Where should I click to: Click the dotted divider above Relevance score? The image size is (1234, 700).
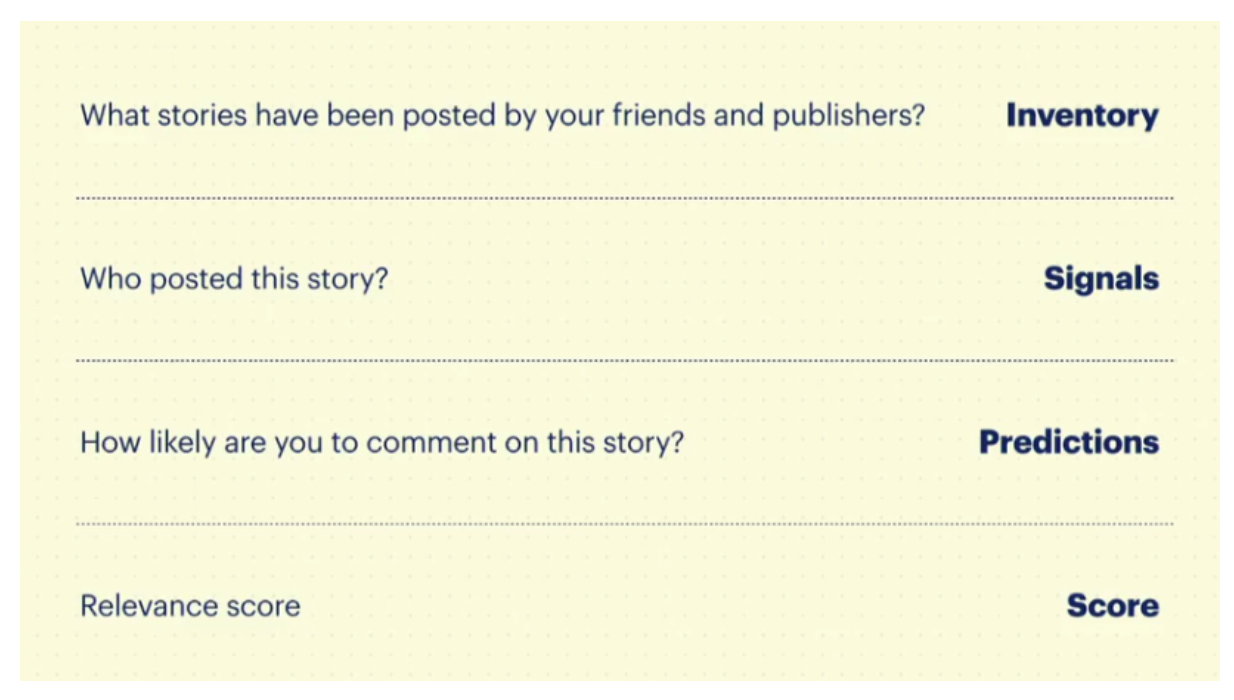point(625,523)
